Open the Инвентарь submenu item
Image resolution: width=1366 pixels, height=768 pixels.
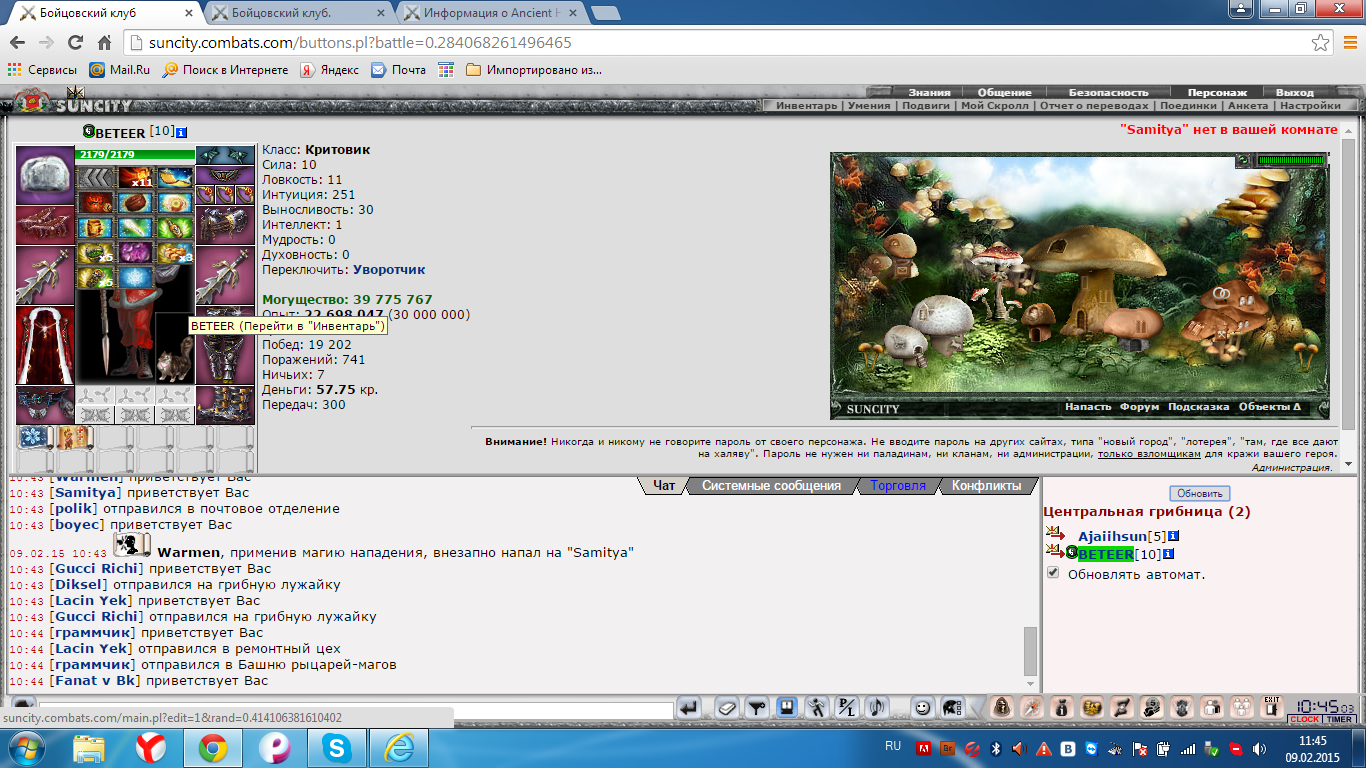tap(807, 105)
